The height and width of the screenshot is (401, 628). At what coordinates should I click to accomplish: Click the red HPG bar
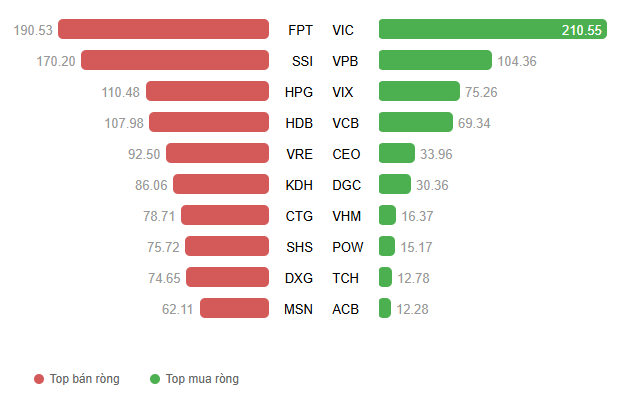point(207,92)
